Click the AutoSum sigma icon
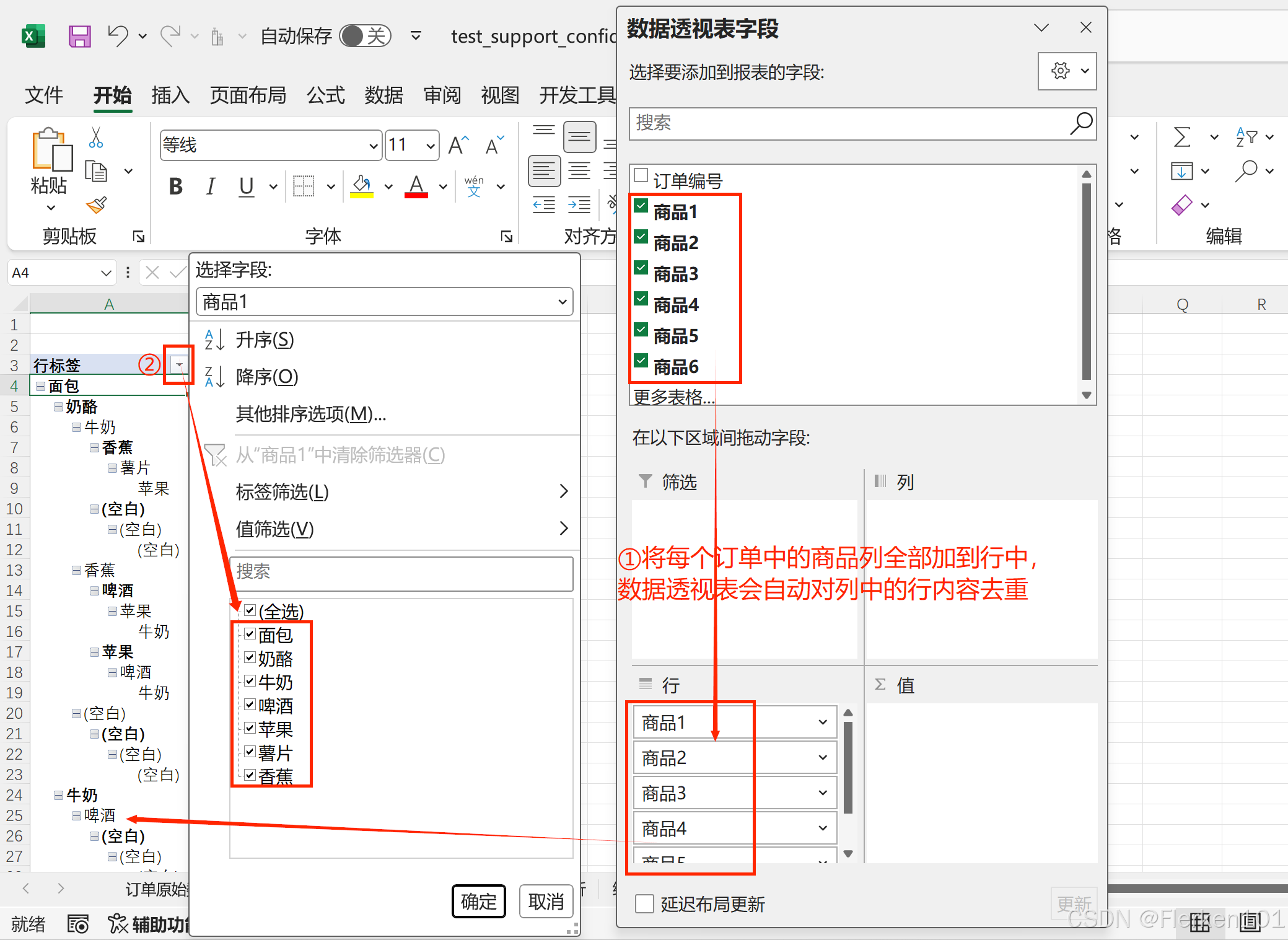This screenshot has height=940, width=1288. coord(1182,137)
